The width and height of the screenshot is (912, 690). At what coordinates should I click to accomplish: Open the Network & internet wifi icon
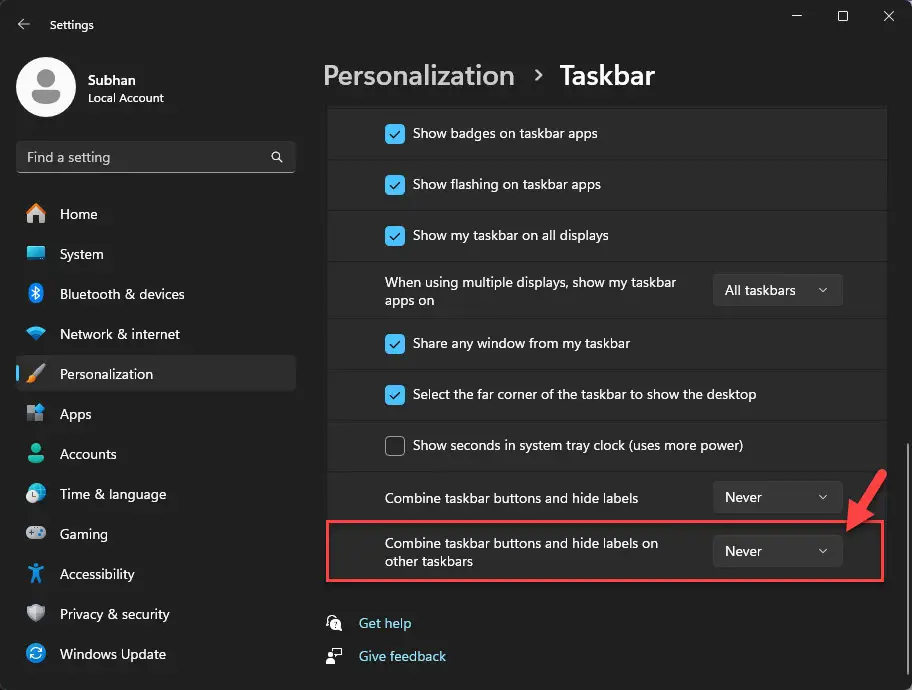(x=36, y=333)
